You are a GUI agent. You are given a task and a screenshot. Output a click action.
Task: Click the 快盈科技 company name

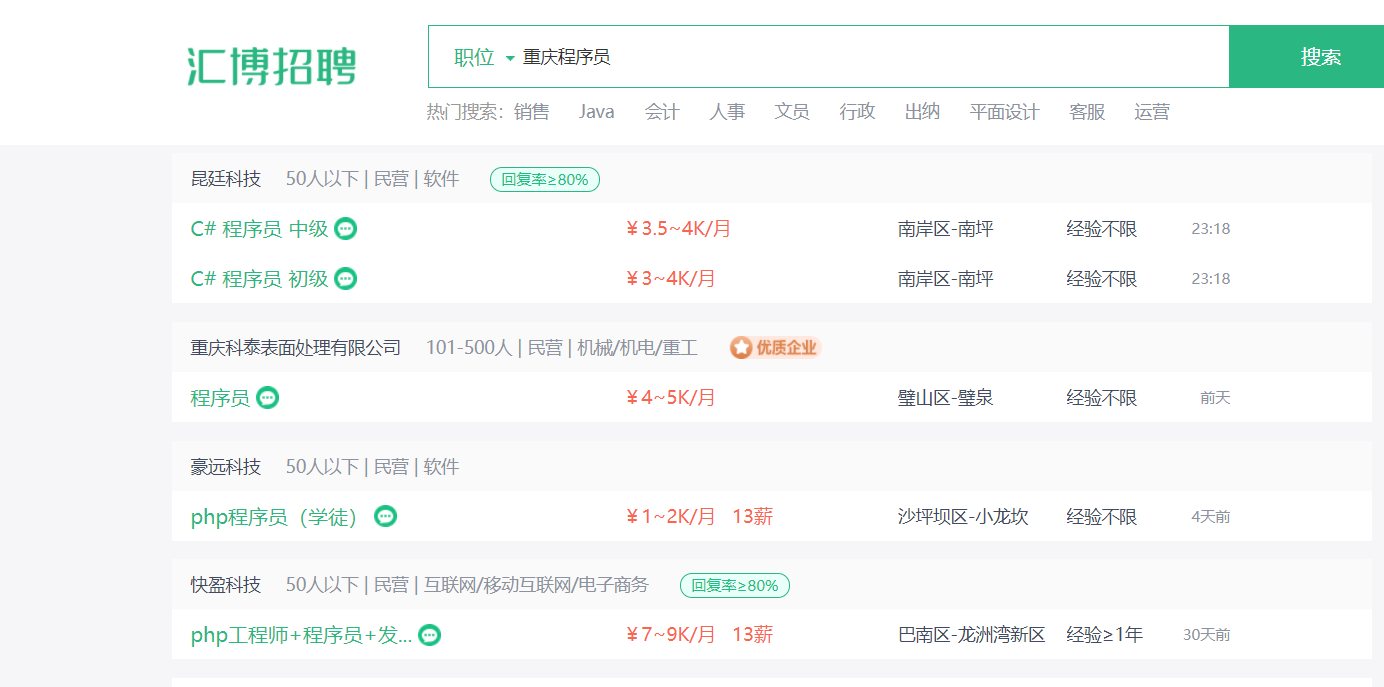226,585
